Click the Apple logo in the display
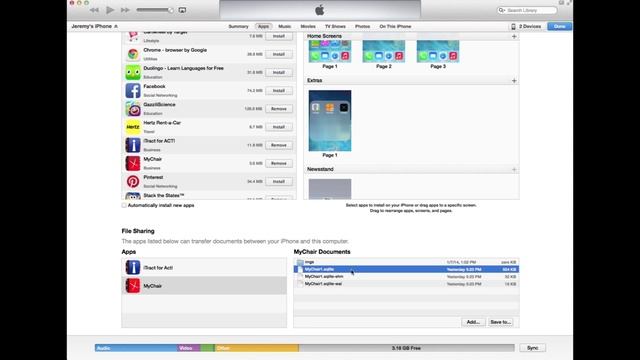 point(320,10)
